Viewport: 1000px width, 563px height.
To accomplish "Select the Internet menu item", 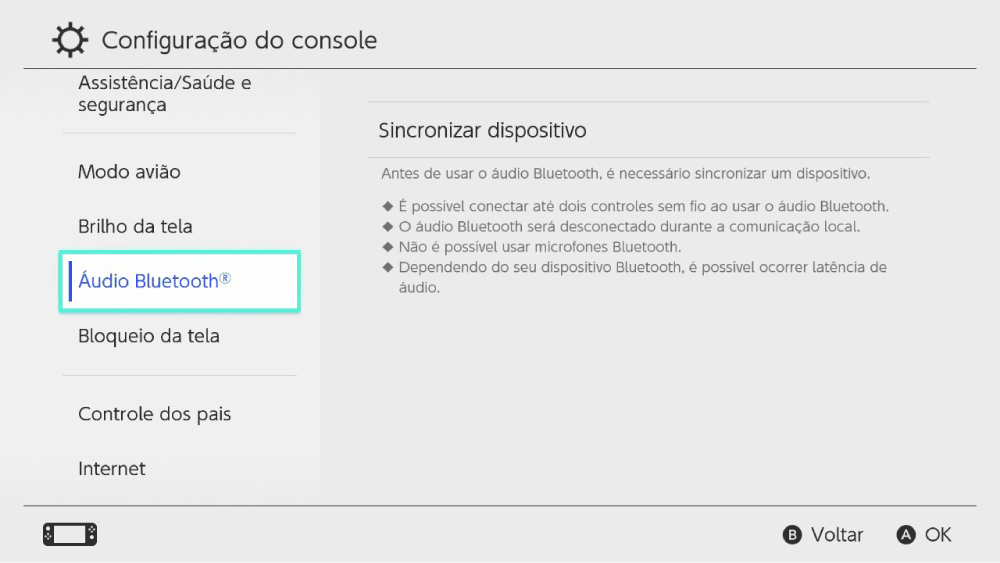I will tap(112, 469).
